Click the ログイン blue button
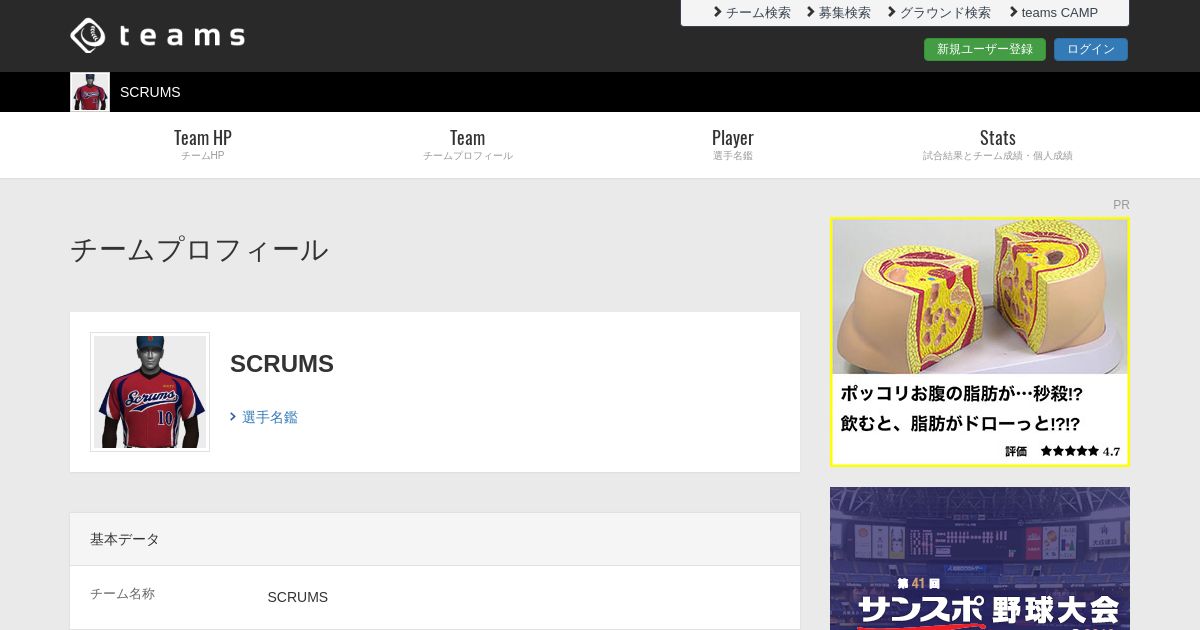The height and width of the screenshot is (630, 1200). (x=1091, y=49)
